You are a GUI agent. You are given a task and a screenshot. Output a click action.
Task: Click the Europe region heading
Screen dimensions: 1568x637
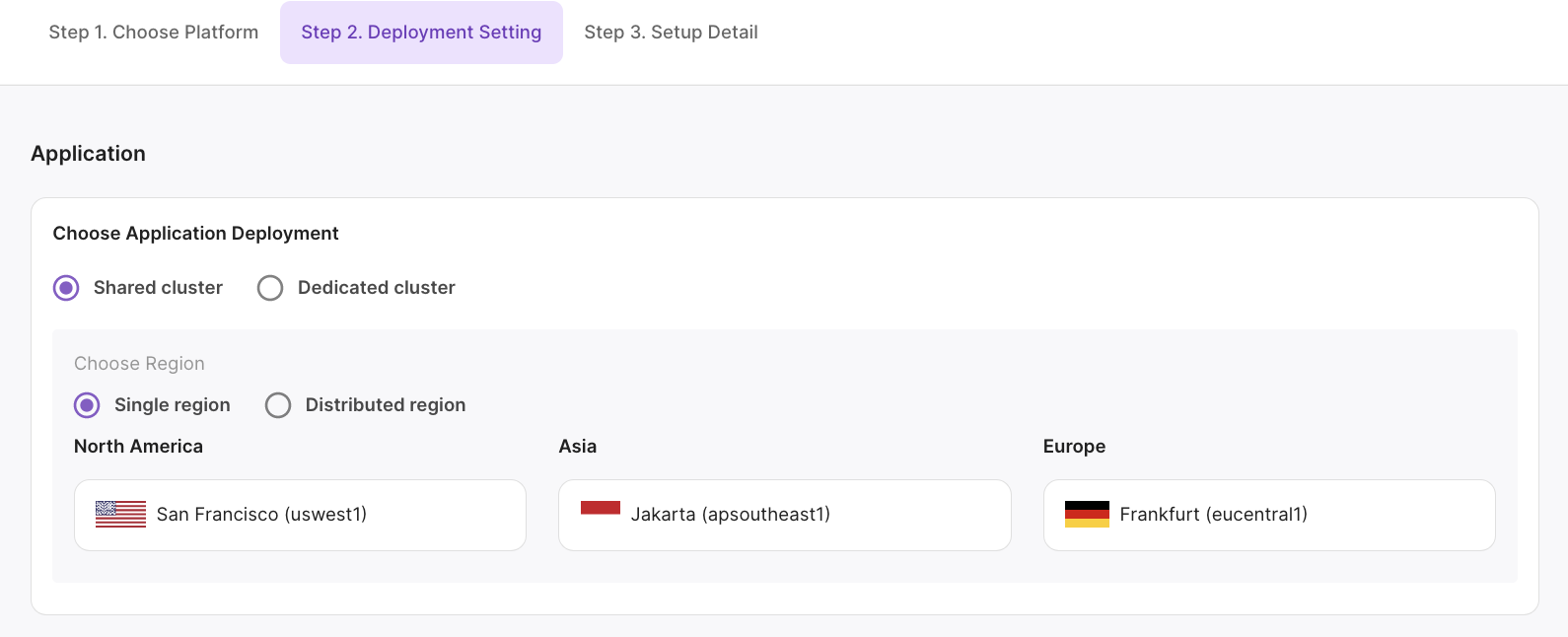tap(1074, 447)
